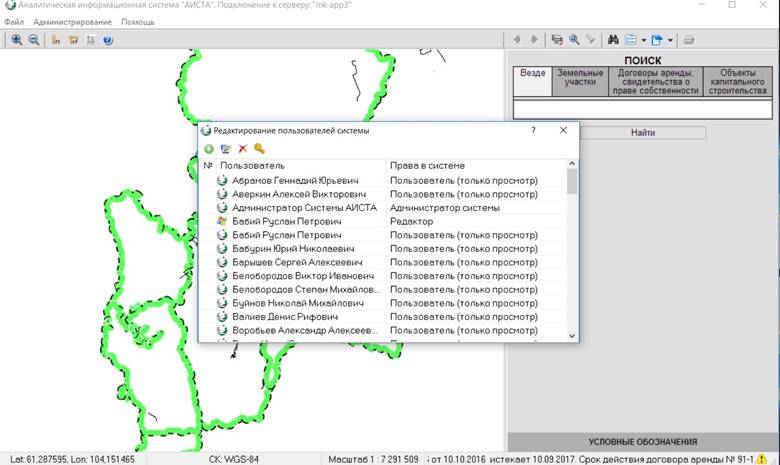Click the key password icon in dialog

coord(259,148)
